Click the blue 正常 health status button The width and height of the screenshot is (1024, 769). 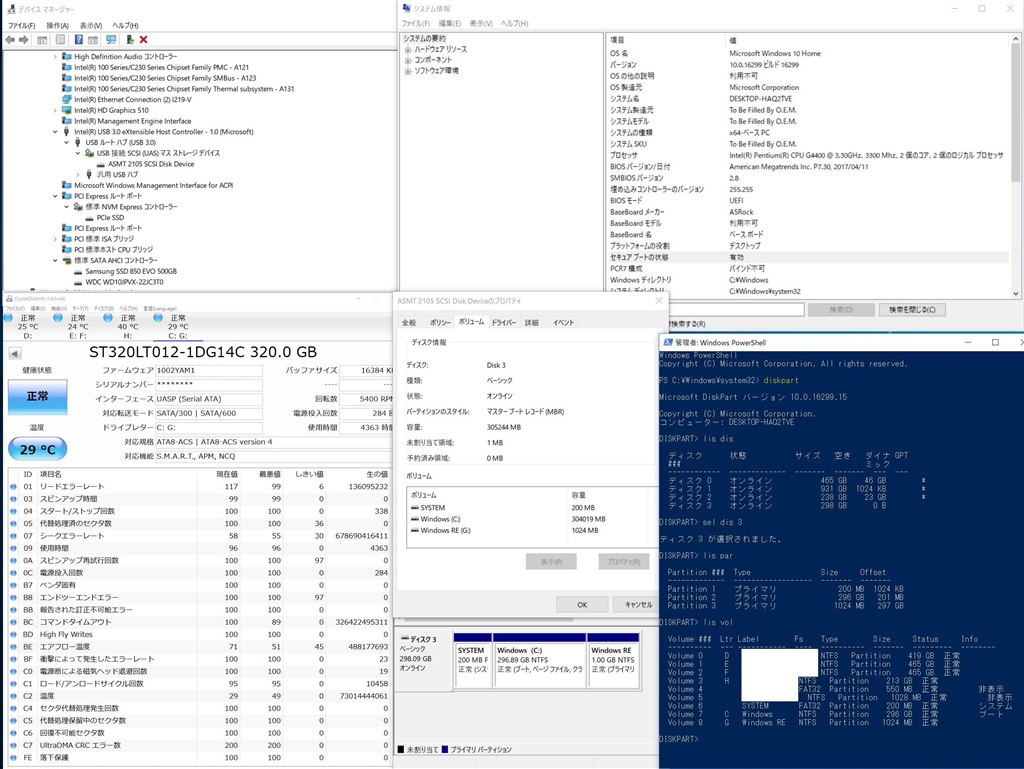pos(38,397)
